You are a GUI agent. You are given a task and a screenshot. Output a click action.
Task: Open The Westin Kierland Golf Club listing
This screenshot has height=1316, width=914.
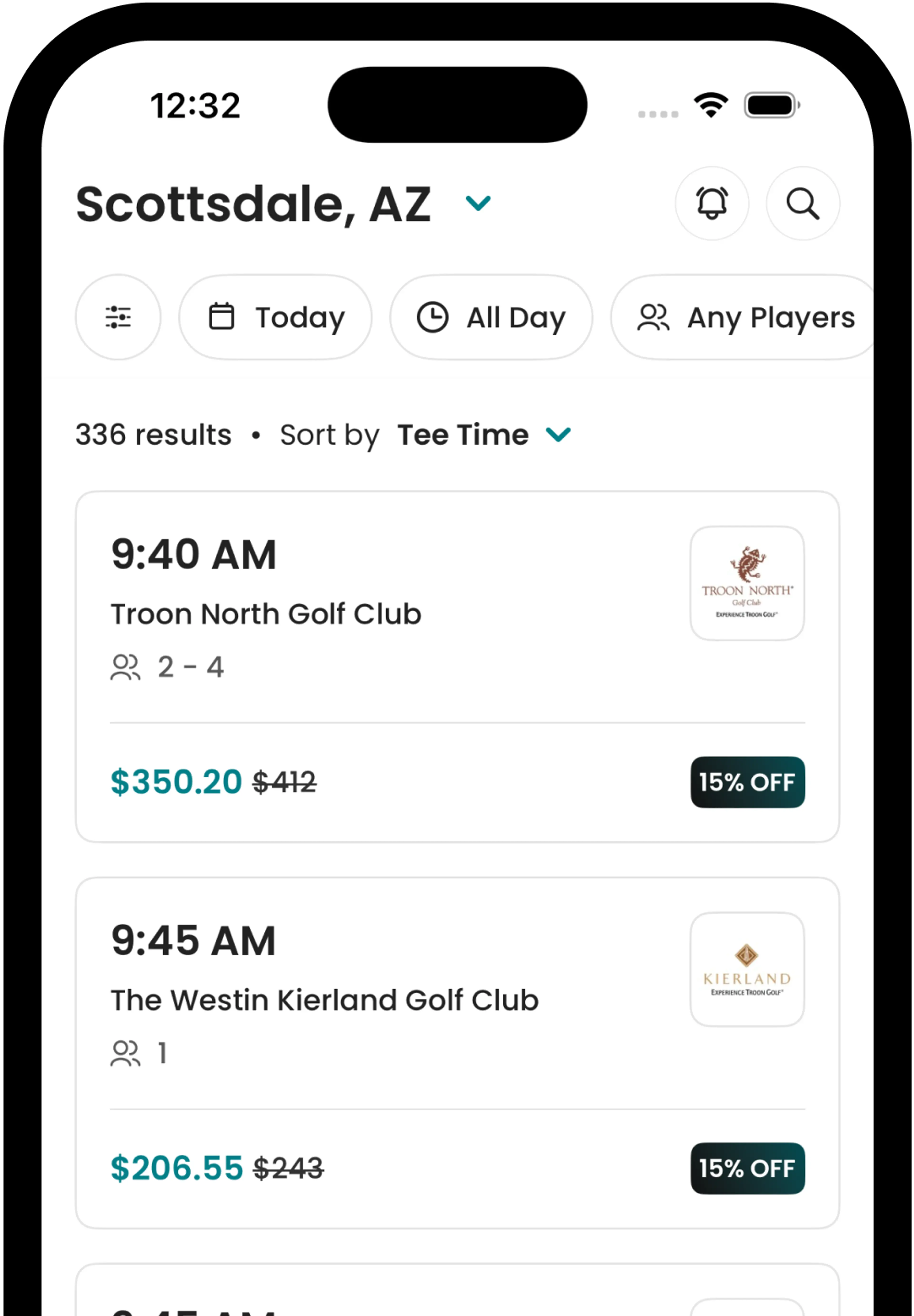[324, 1000]
